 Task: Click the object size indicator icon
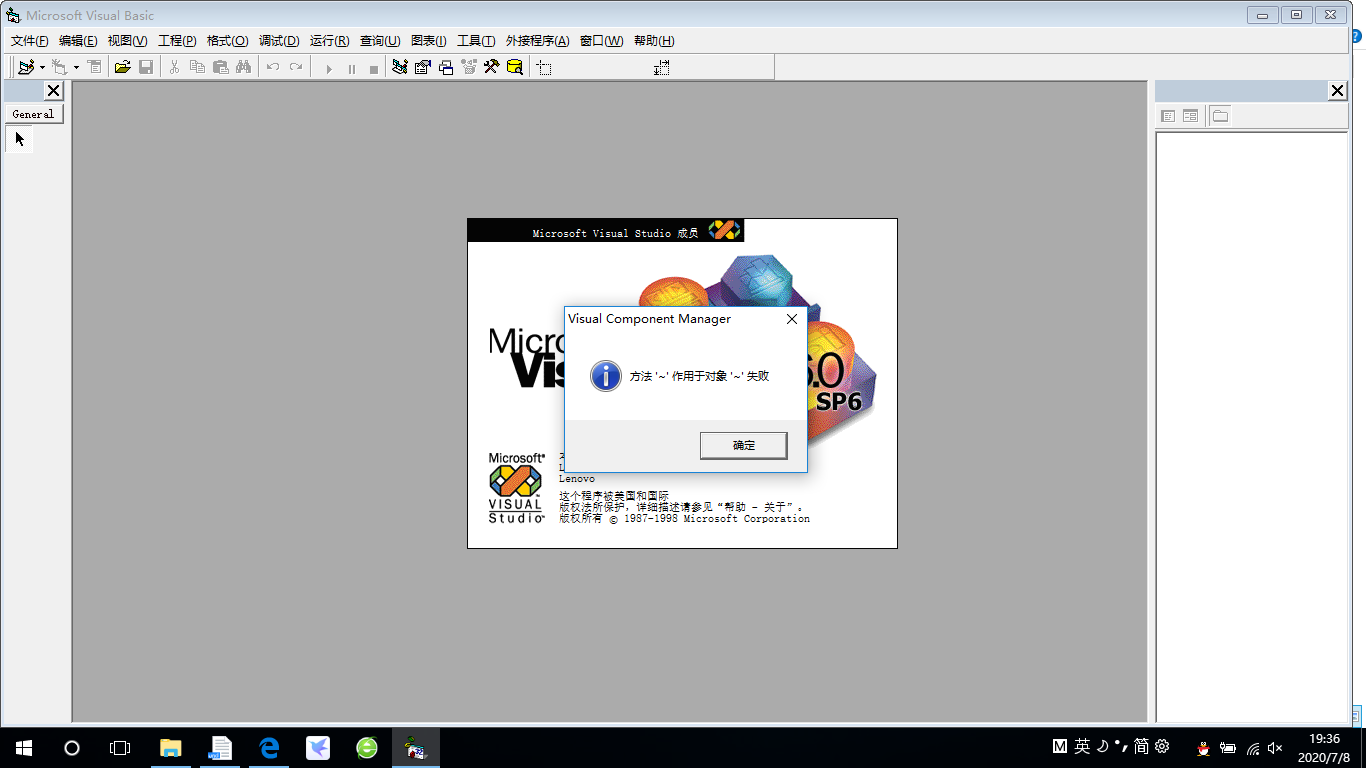point(661,67)
